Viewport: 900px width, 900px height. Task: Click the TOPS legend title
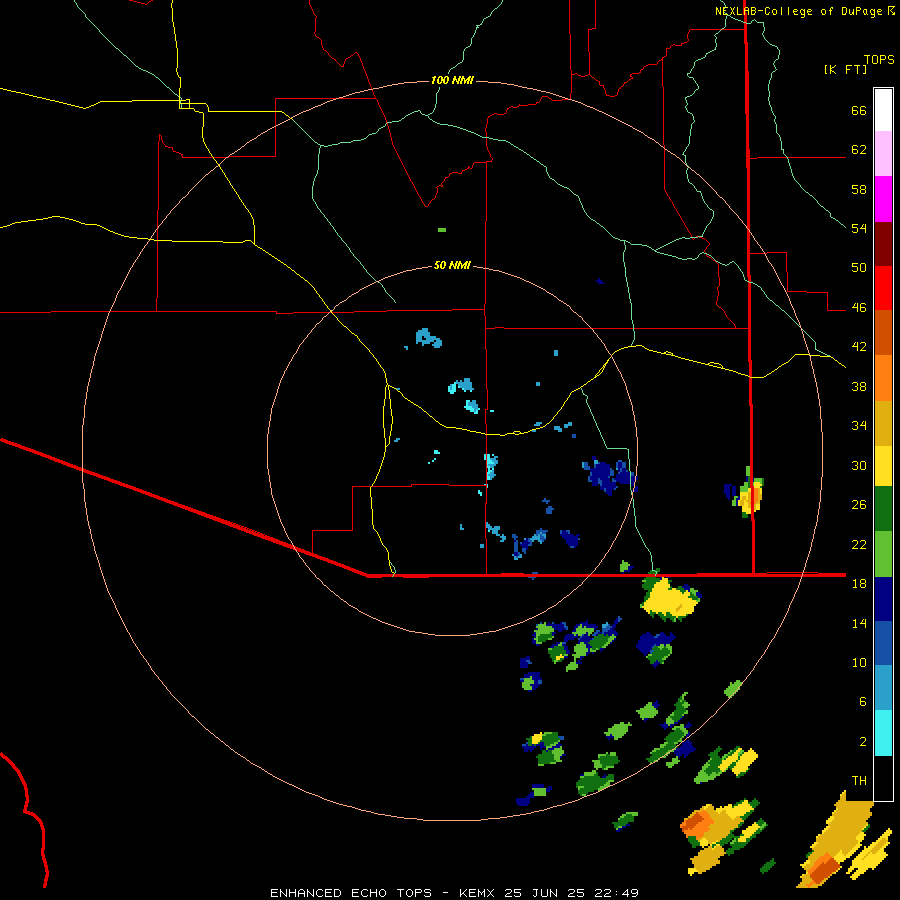(x=879, y=60)
